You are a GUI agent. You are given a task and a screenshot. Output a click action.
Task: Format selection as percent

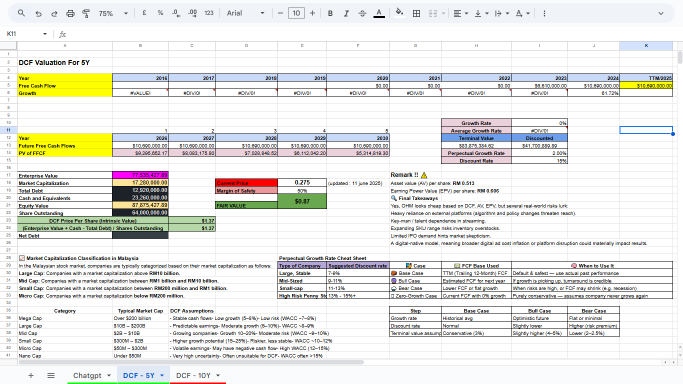pyautogui.click(x=160, y=13)
